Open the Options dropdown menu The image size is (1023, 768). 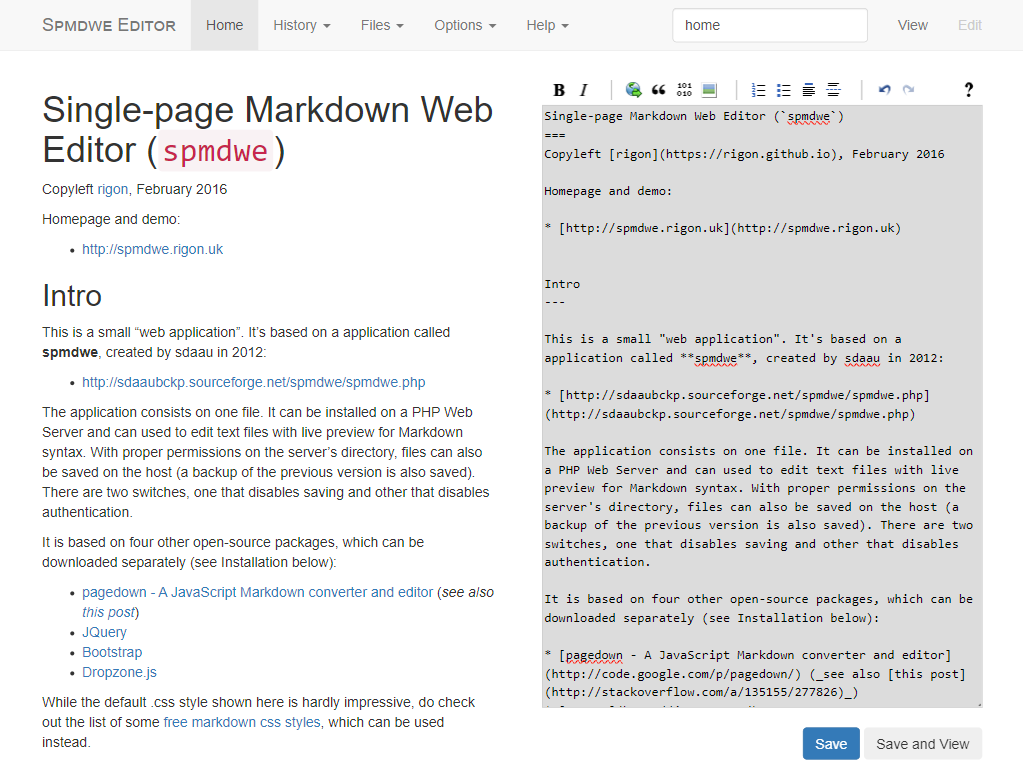point(465,25)
